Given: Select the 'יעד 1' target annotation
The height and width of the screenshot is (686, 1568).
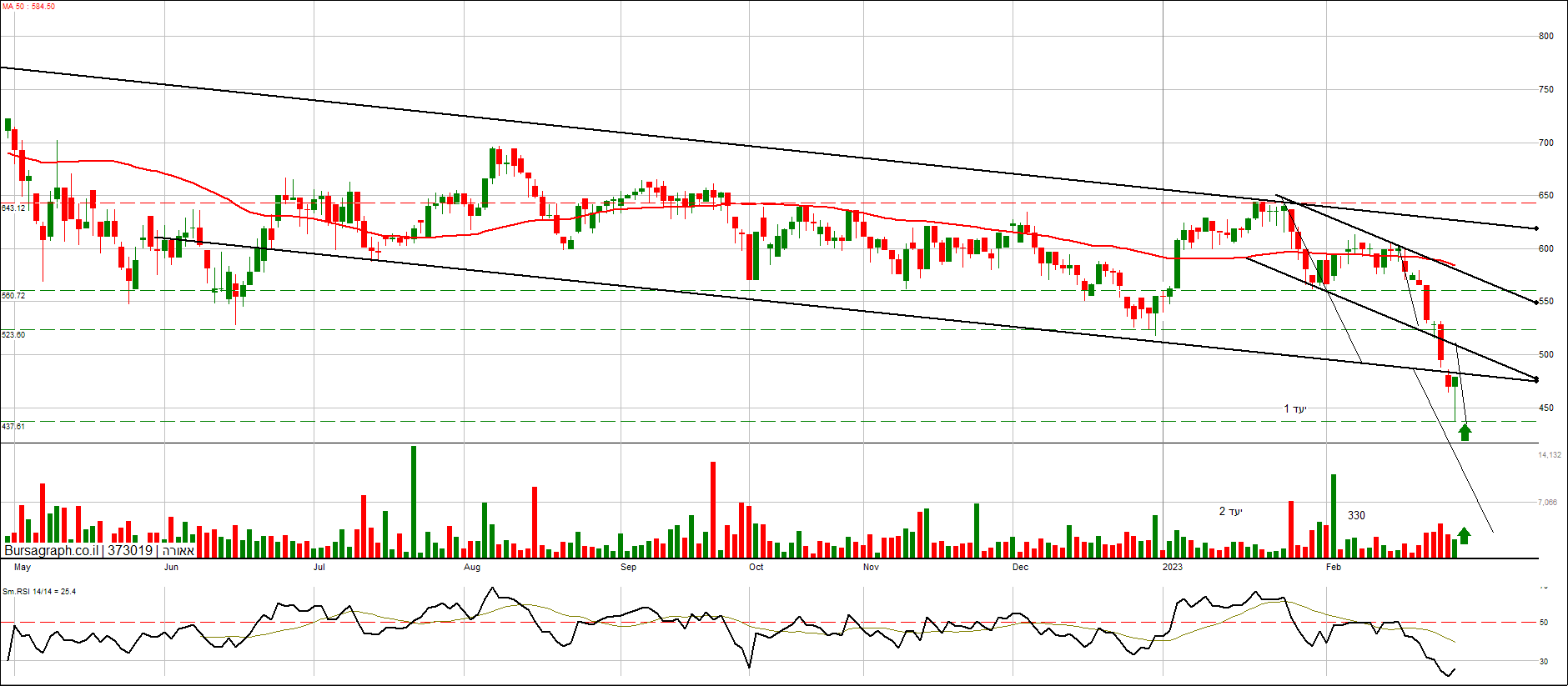Looking at the screenshot, I should click(1294, 408).
